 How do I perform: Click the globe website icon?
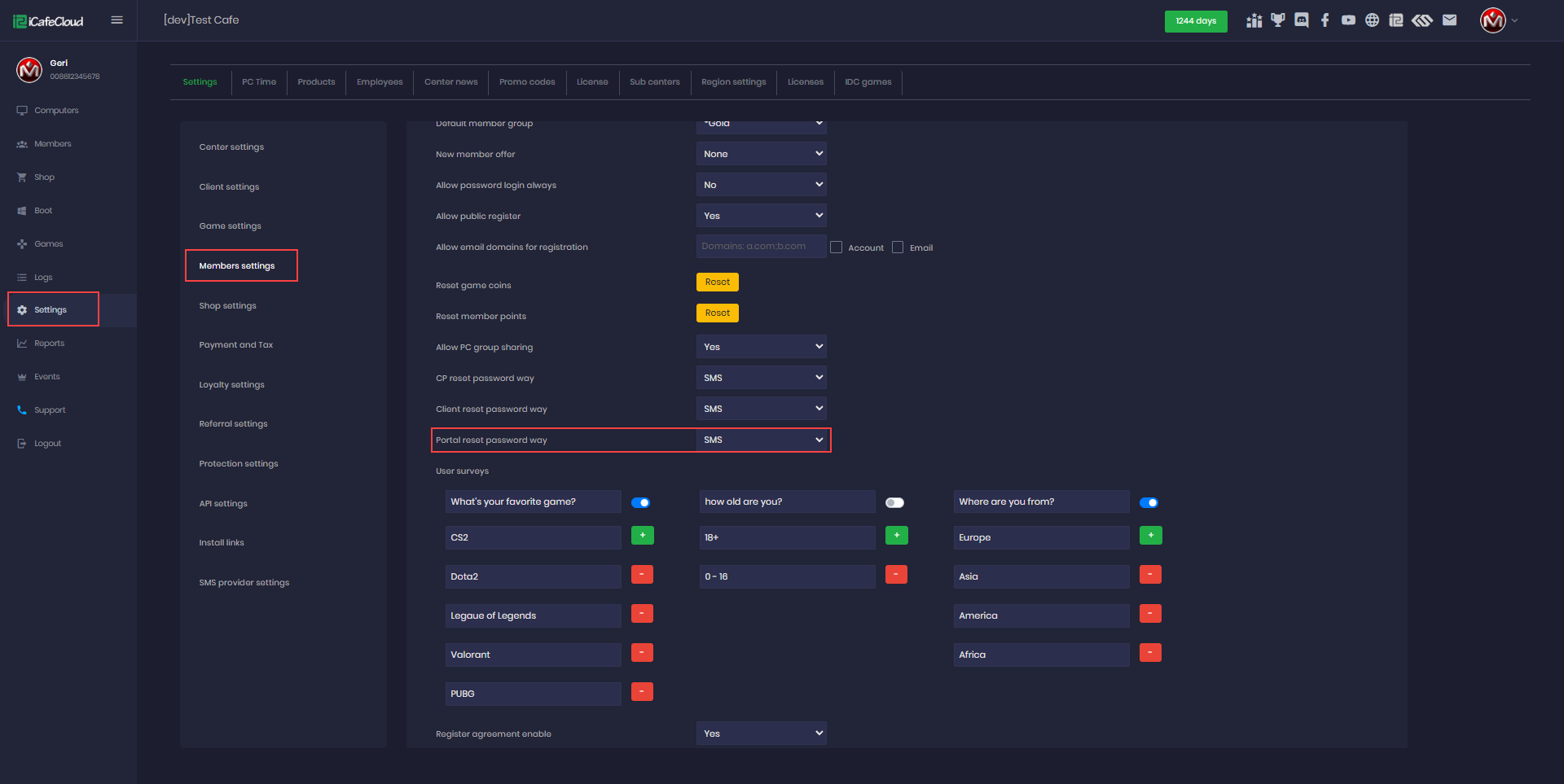click(1372, 20)
